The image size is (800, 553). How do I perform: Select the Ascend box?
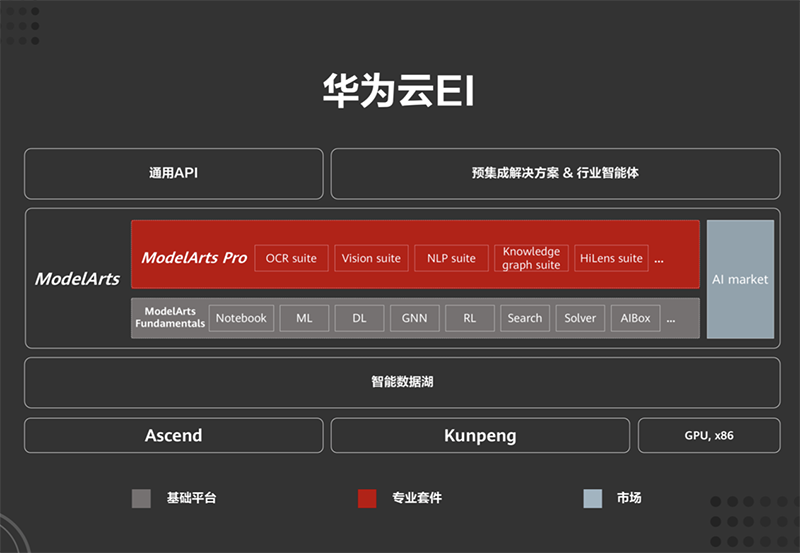tap(173, 436)
